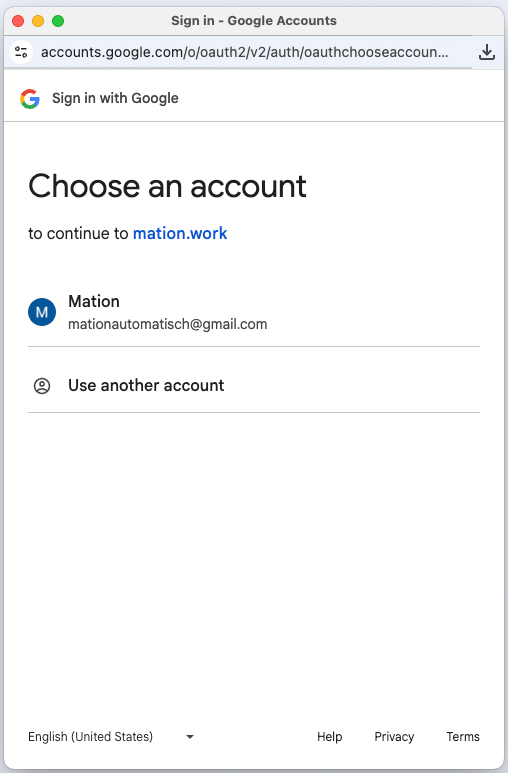The height and width of the screenshot is (773, 508).
Task: Click the Choose an account heading
Action: (167, 186)
